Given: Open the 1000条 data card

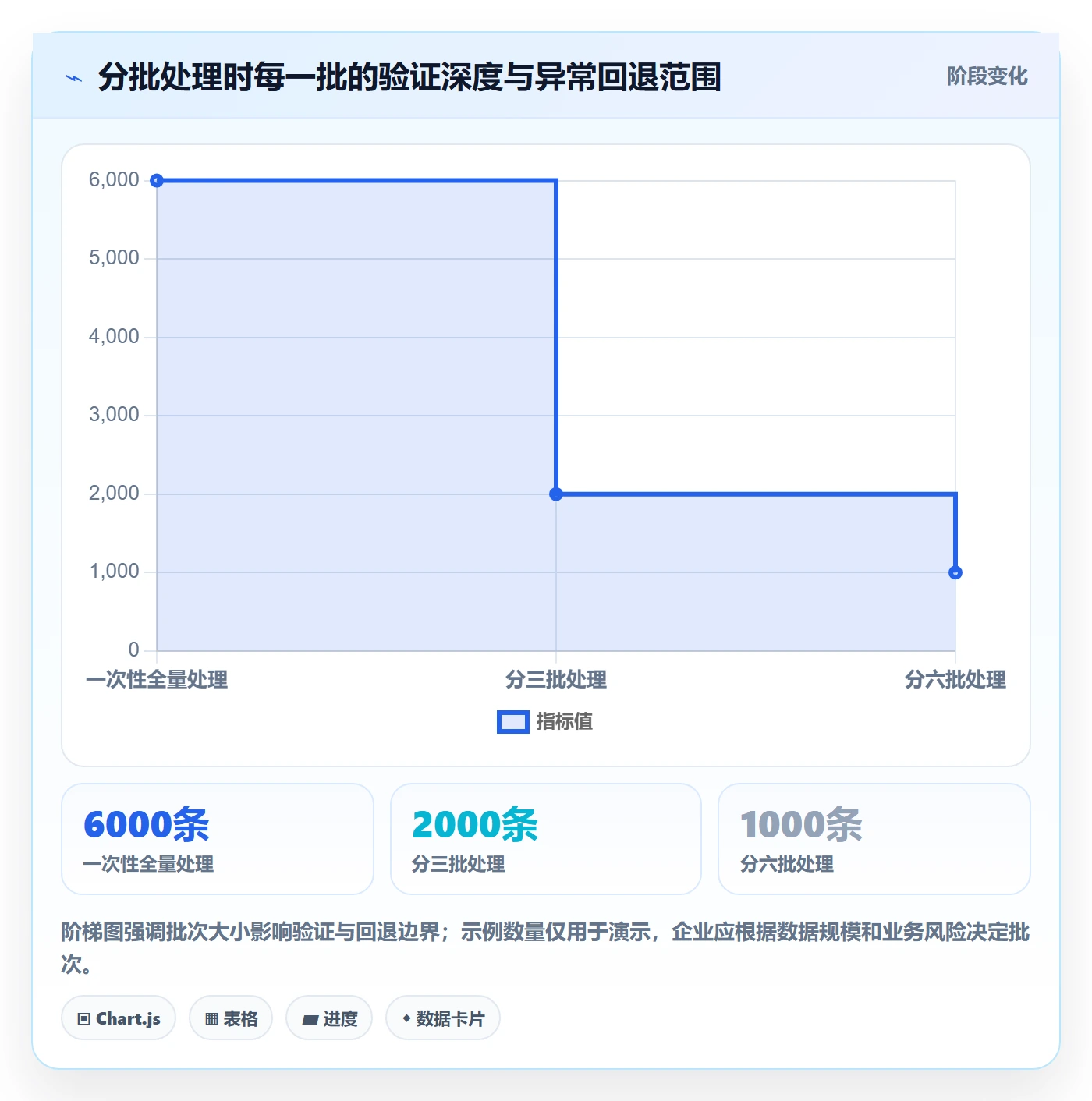Looking at the screenshot, I should pos(874,839).
